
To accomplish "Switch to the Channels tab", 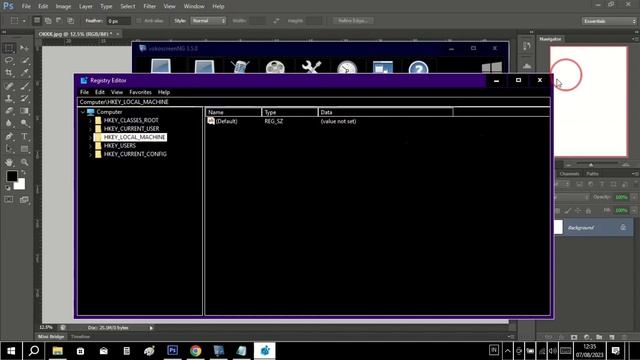I will (569, 174).
